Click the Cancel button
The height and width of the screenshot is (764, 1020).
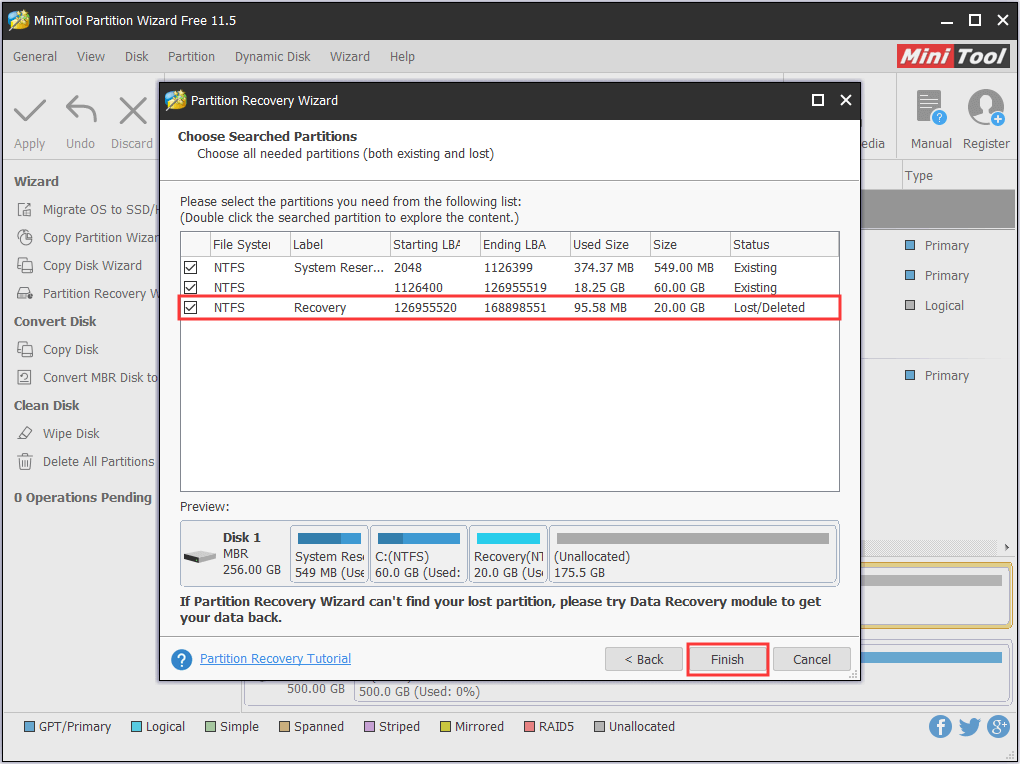click(811, 659)
